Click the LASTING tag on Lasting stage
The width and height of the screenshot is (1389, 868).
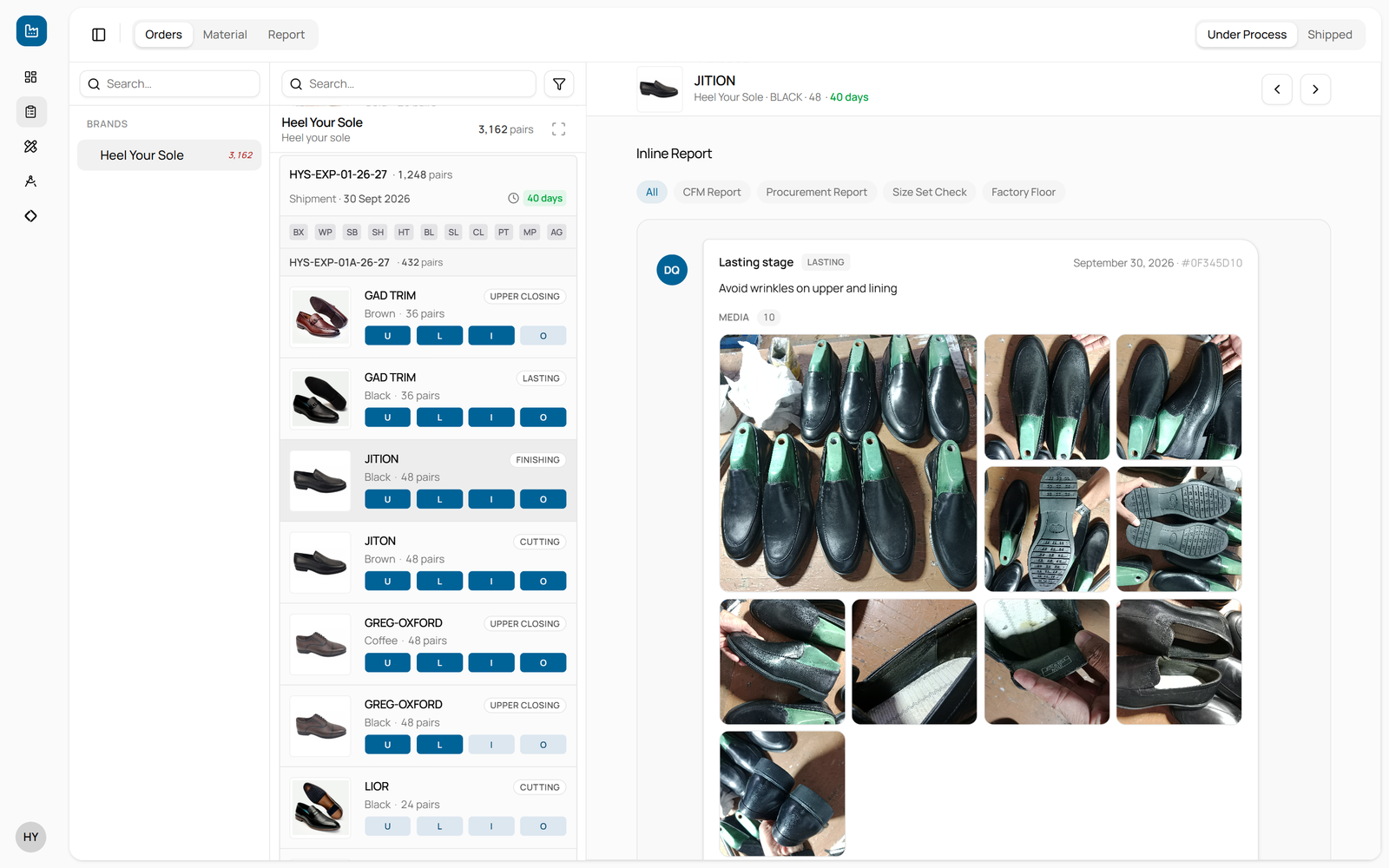coord(826,262)
